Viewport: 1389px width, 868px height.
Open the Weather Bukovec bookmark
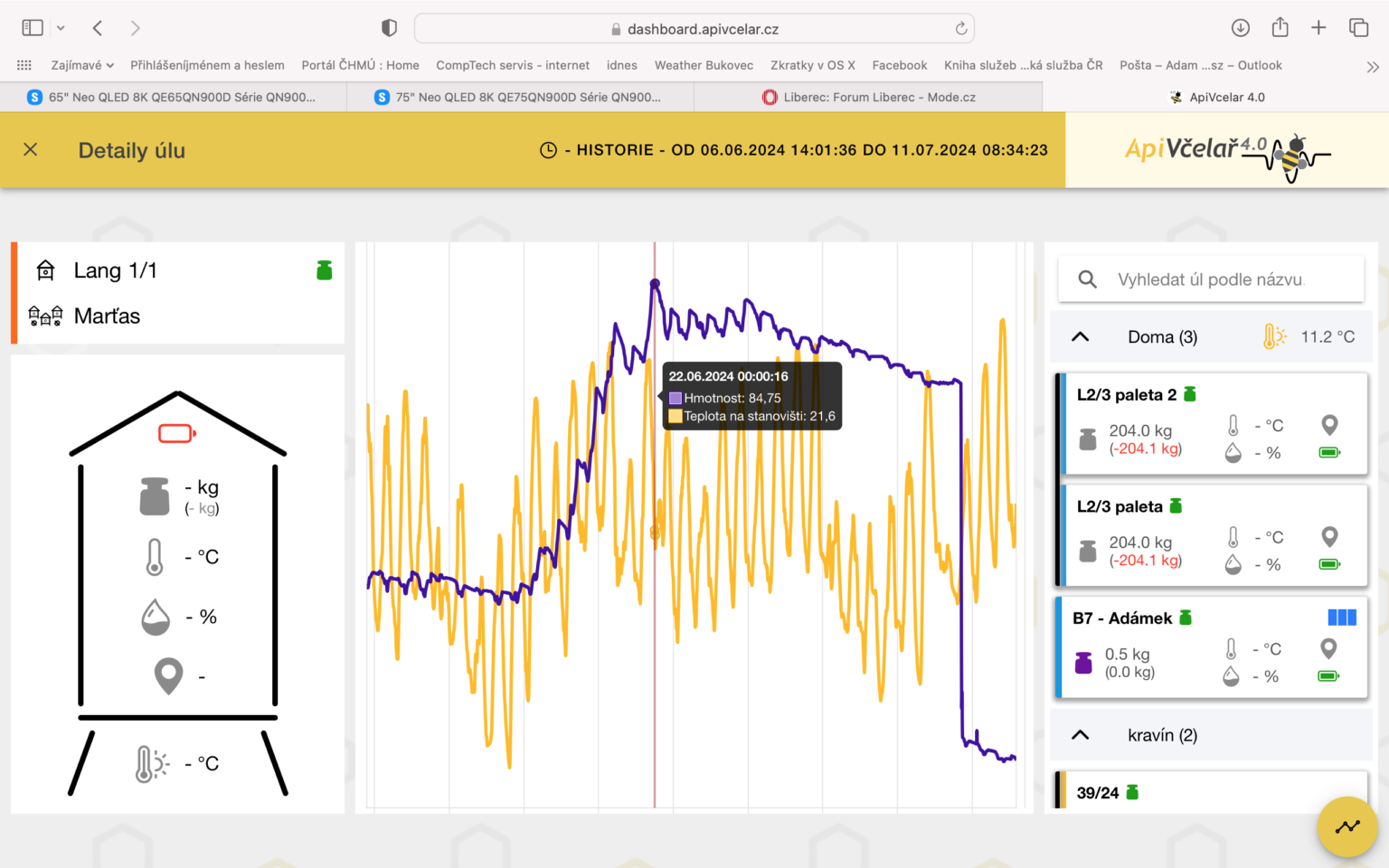[704, 65]
